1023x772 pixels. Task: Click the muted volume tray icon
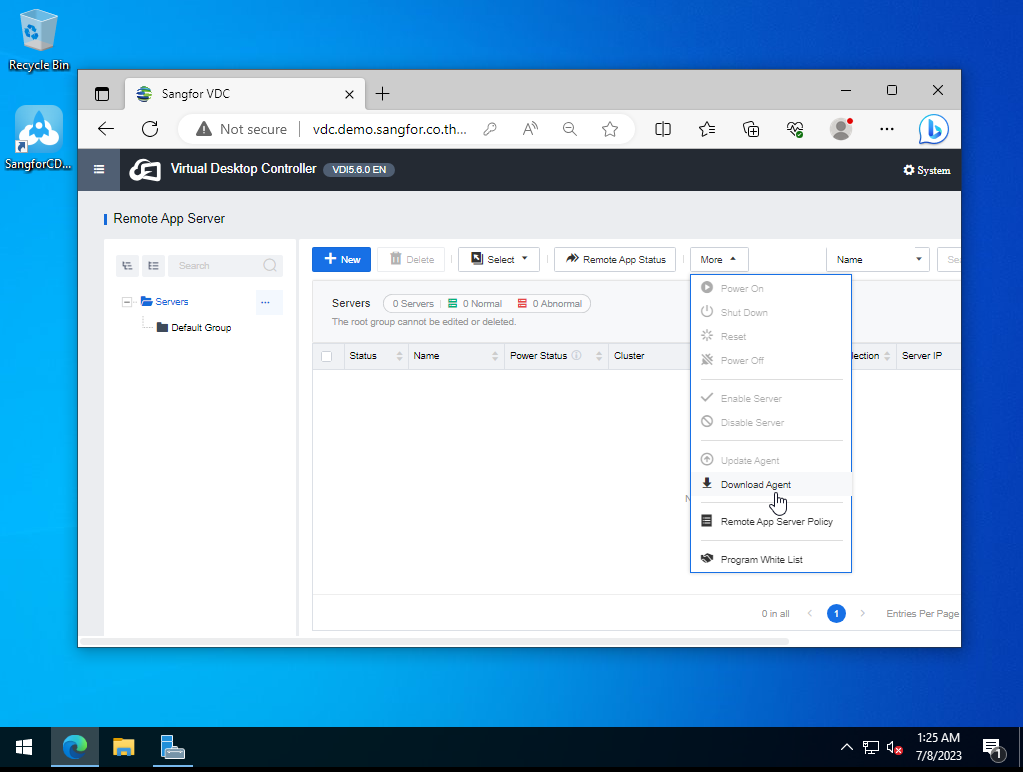[x=894, y=748]
